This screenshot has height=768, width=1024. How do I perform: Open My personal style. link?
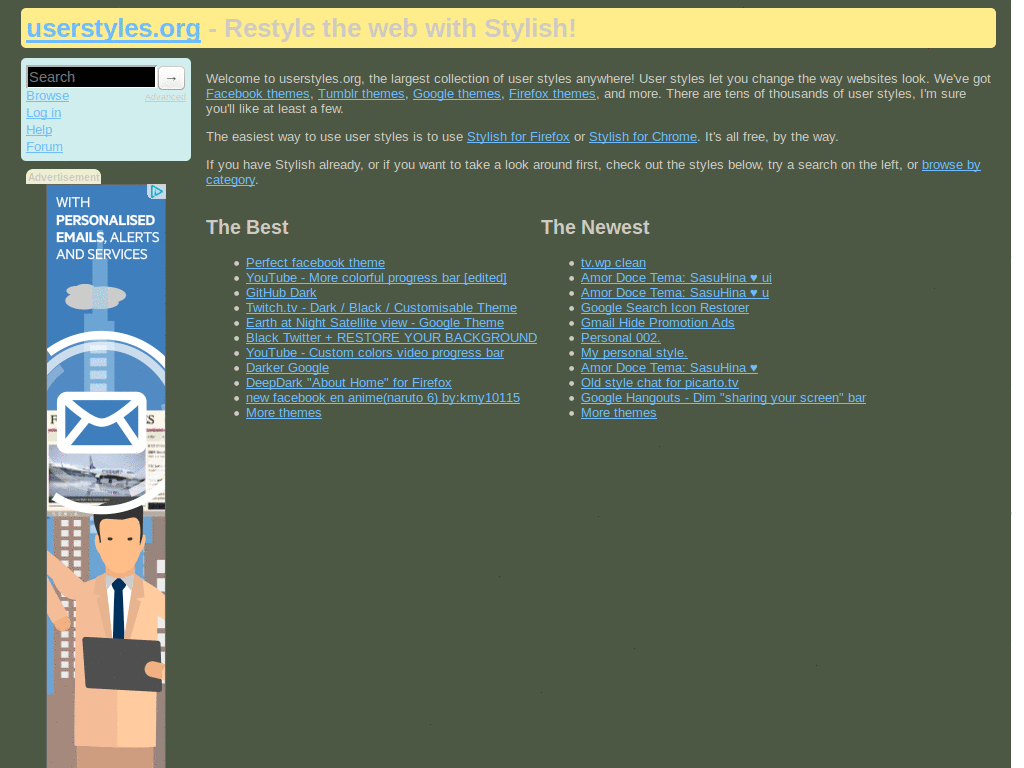coord(634,353)
